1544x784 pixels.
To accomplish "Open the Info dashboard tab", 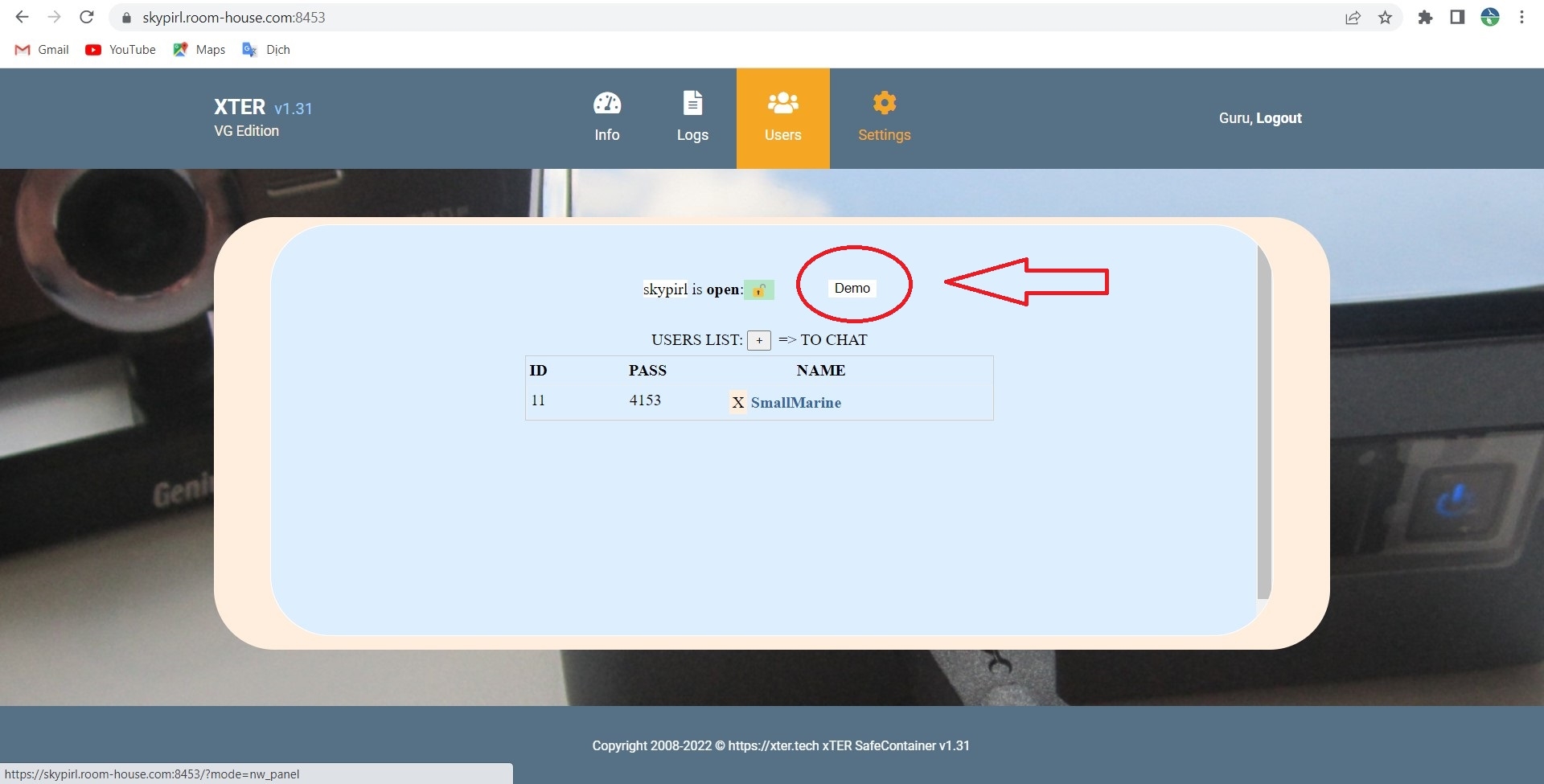I will [606, 117].
